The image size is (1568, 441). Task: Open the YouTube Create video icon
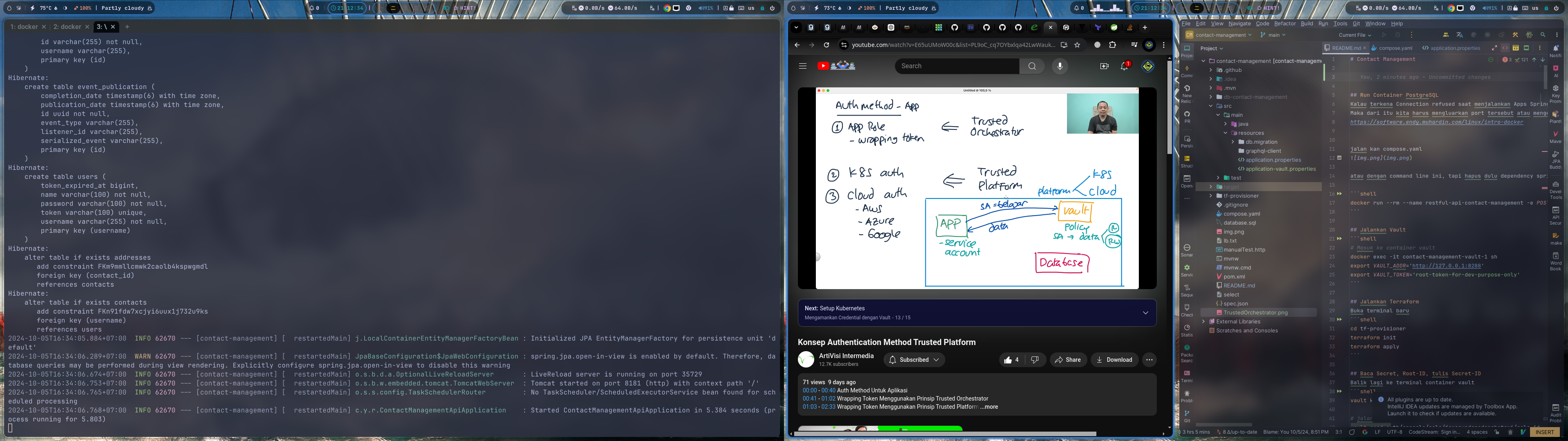1104,66
